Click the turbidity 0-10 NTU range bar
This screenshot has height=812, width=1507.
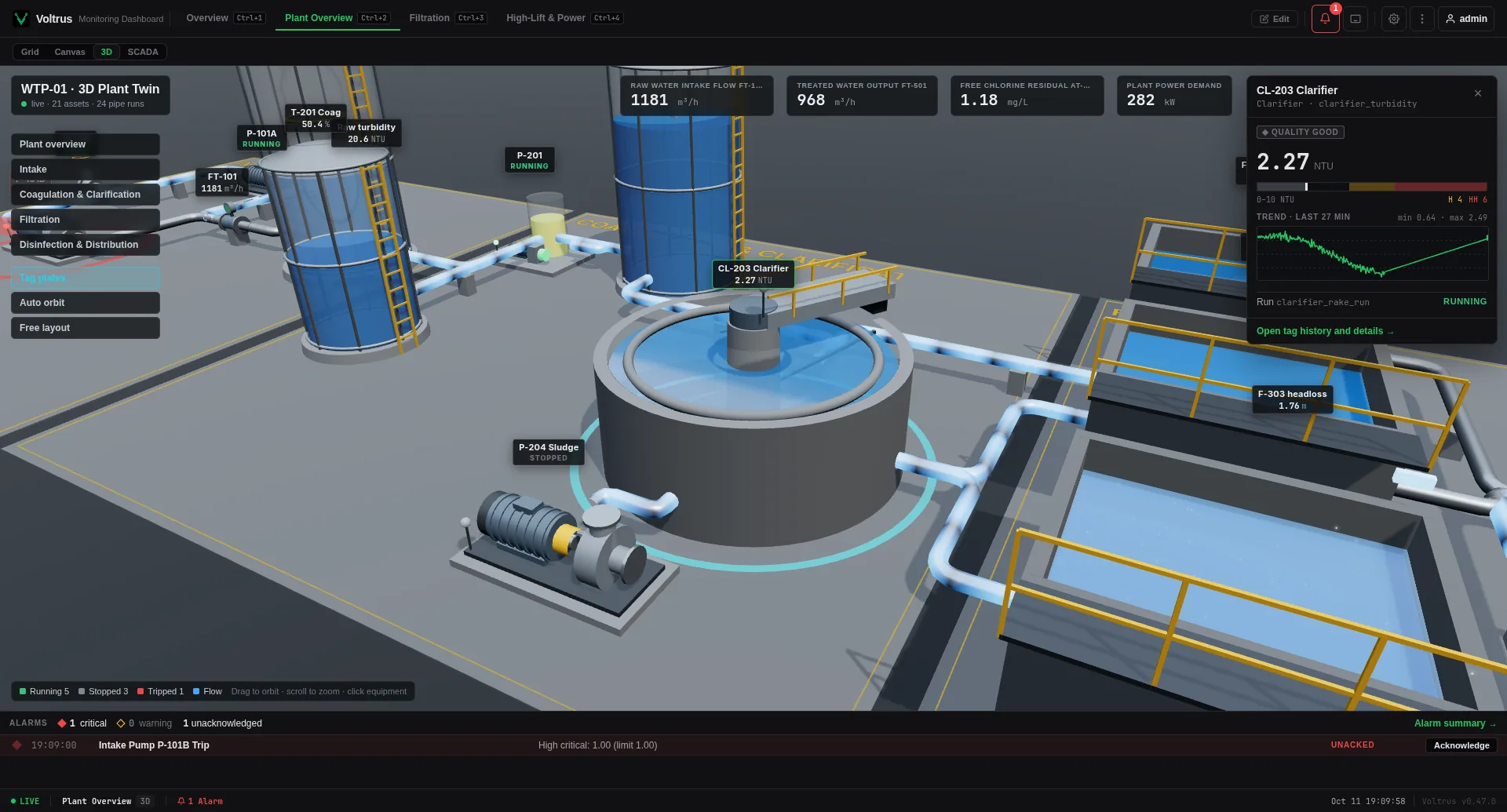tap(1371, 187)
